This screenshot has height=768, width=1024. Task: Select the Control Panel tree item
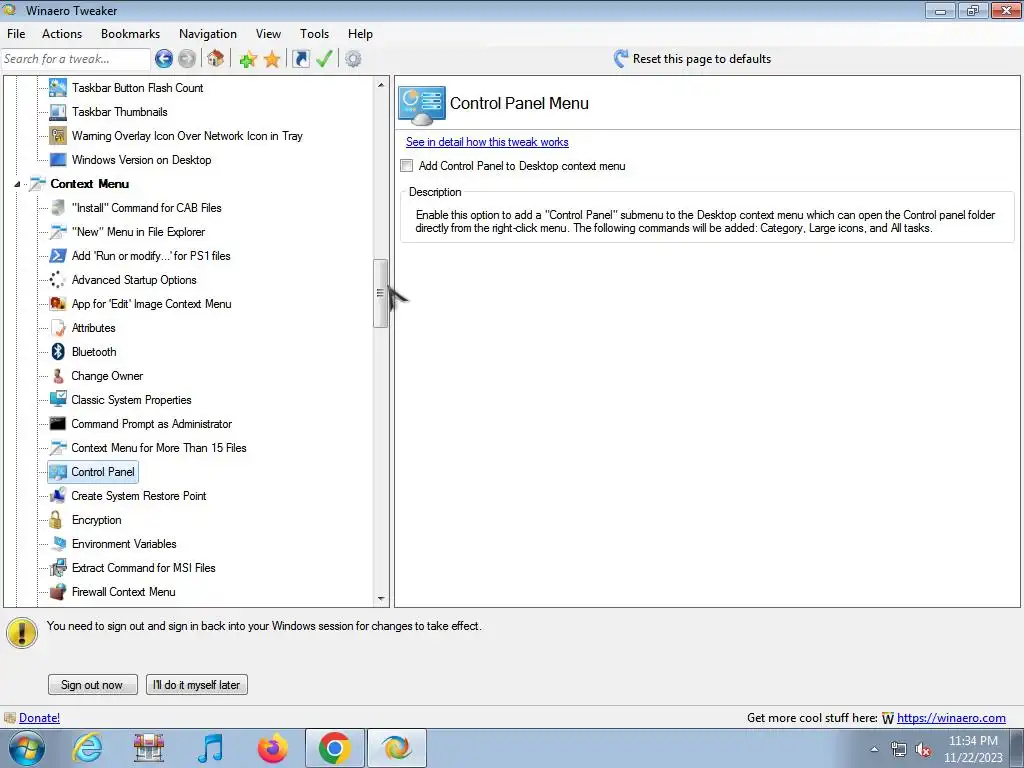103,472
